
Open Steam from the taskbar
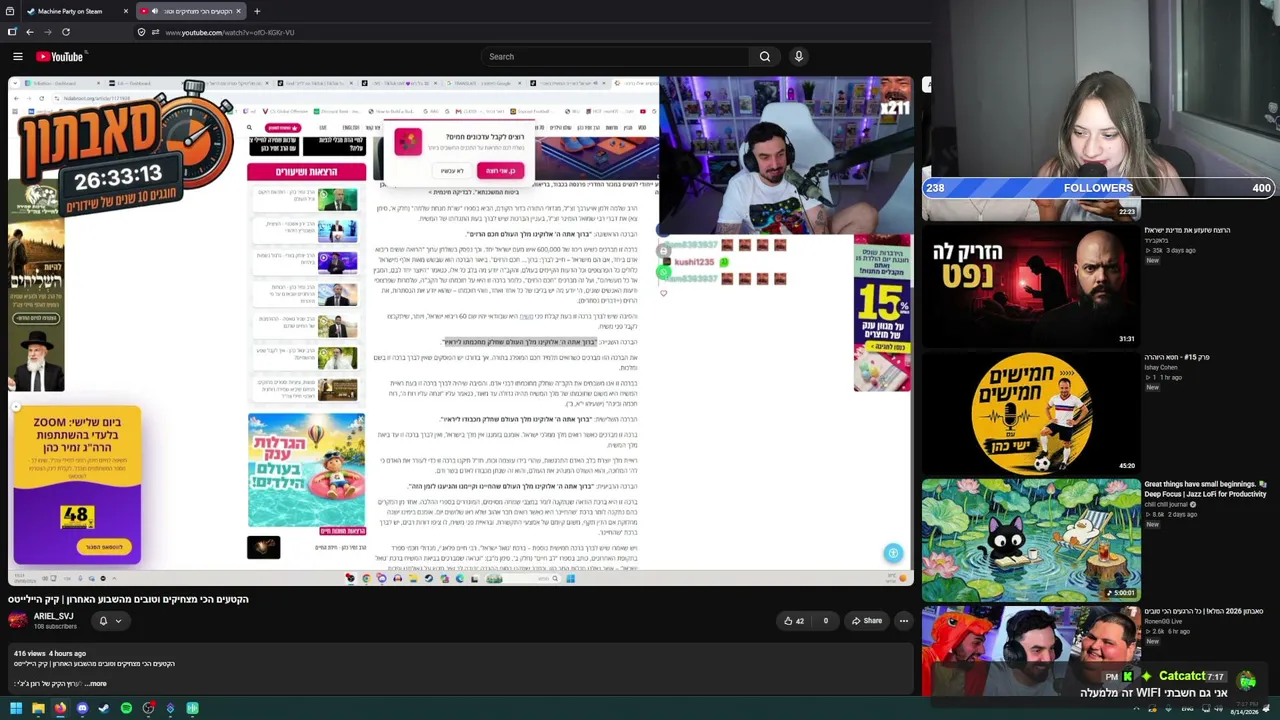pos(104,708)
